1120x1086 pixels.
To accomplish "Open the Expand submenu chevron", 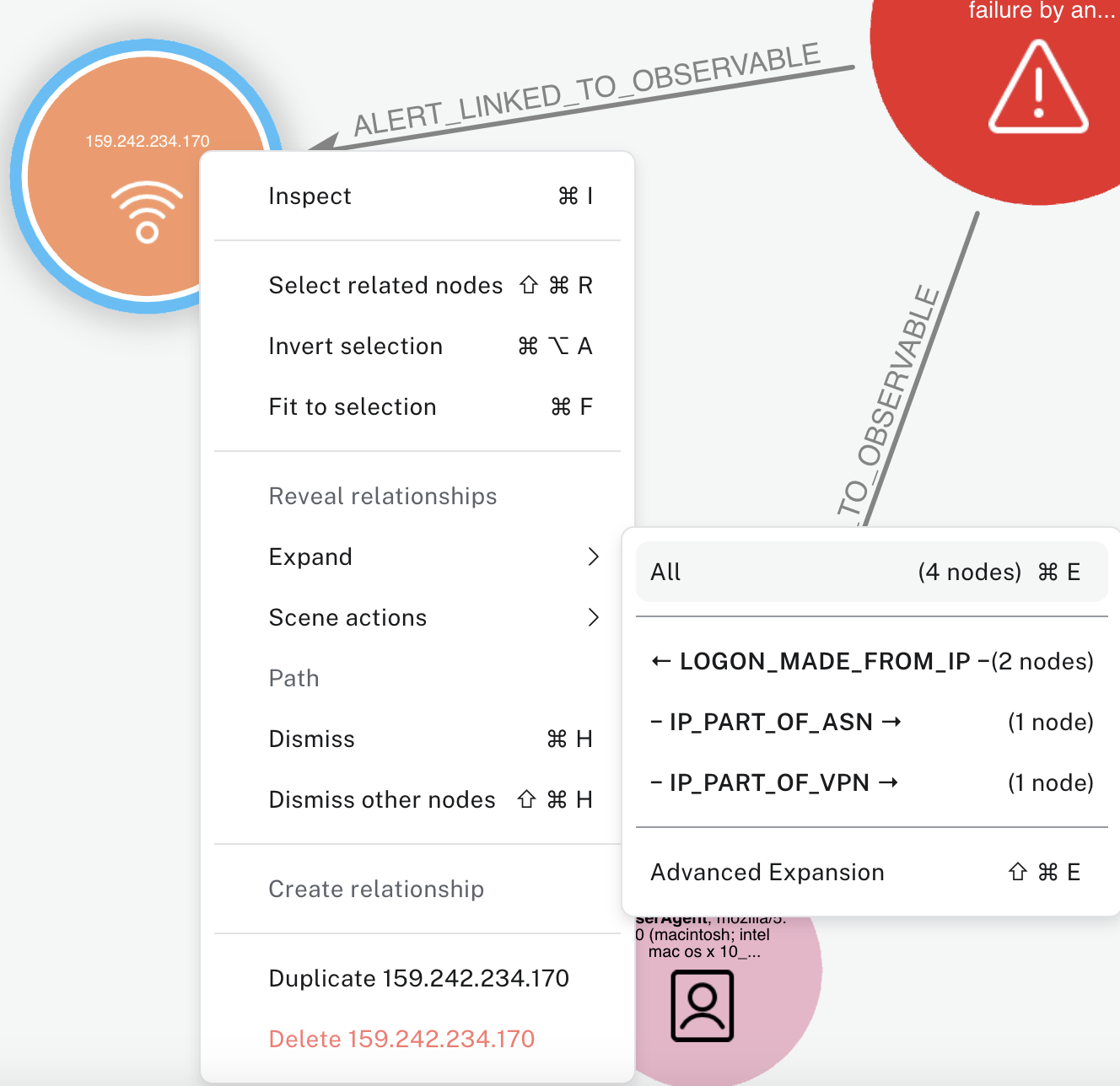I will click(x=595, y=556).
